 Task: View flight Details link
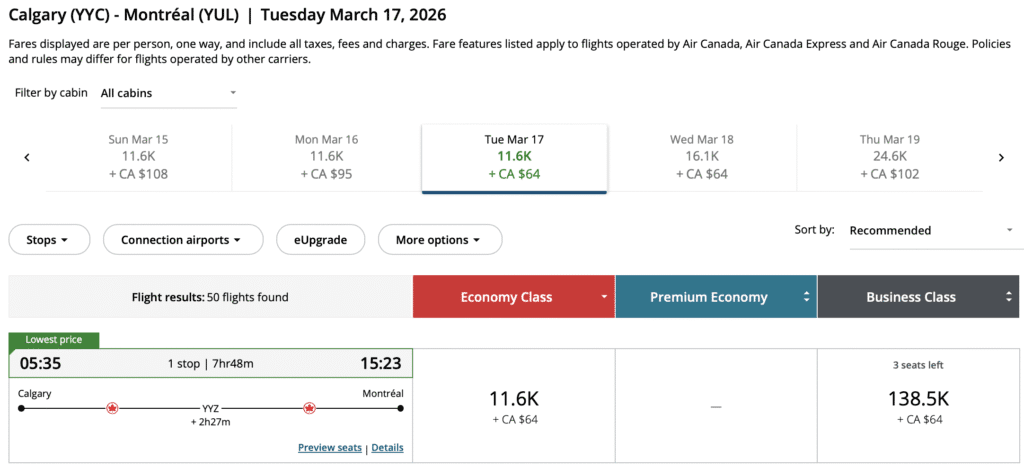387,448
